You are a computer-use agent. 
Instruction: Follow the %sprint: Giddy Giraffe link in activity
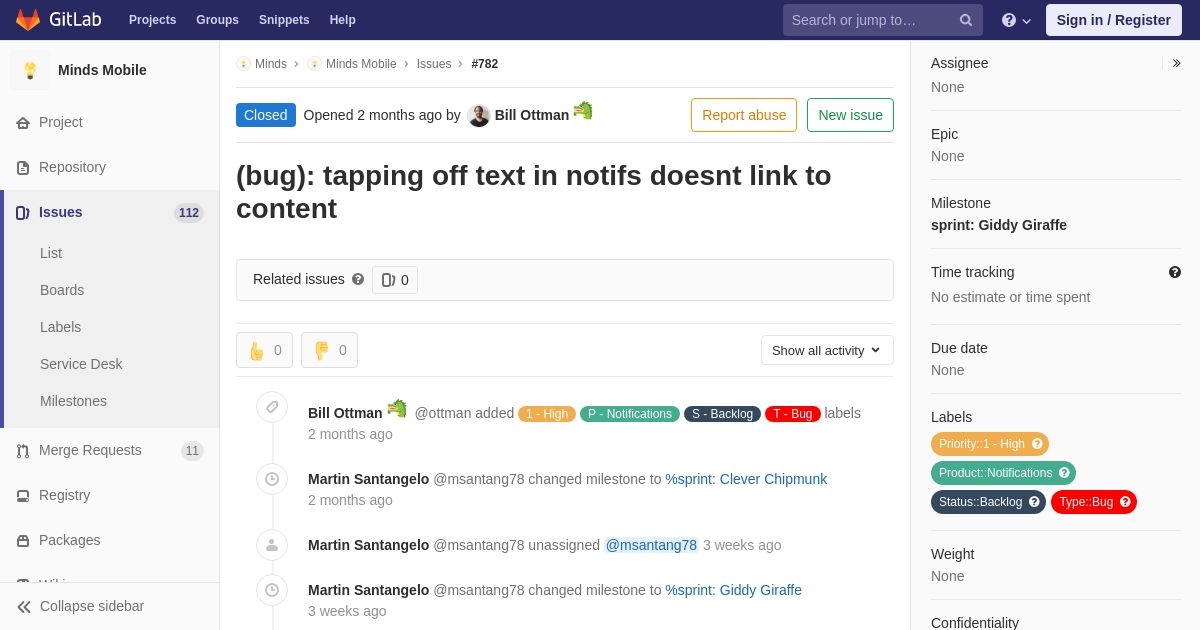coord(733,590)
